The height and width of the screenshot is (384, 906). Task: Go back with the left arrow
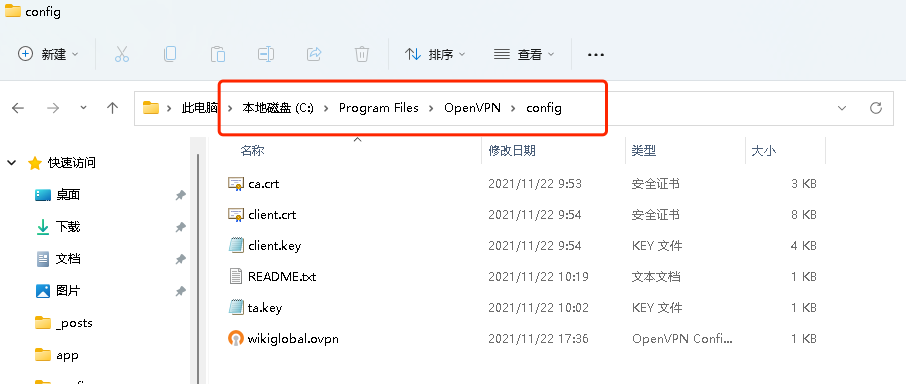click(18, 108)
